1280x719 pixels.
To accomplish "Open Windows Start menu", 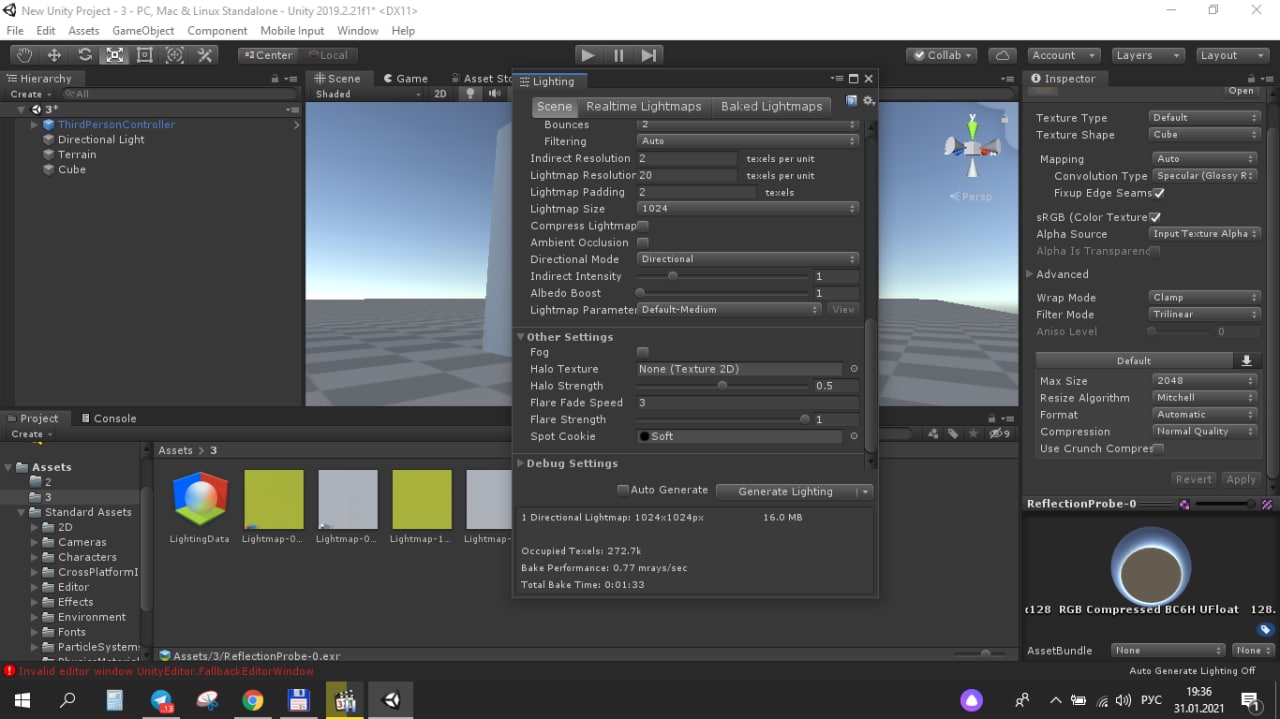I will pos(23,700).
